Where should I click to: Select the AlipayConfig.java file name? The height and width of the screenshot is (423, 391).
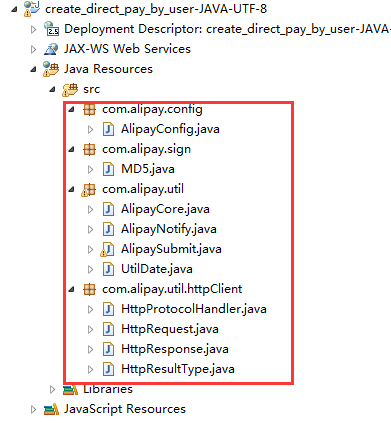click(x=170, y=129)
